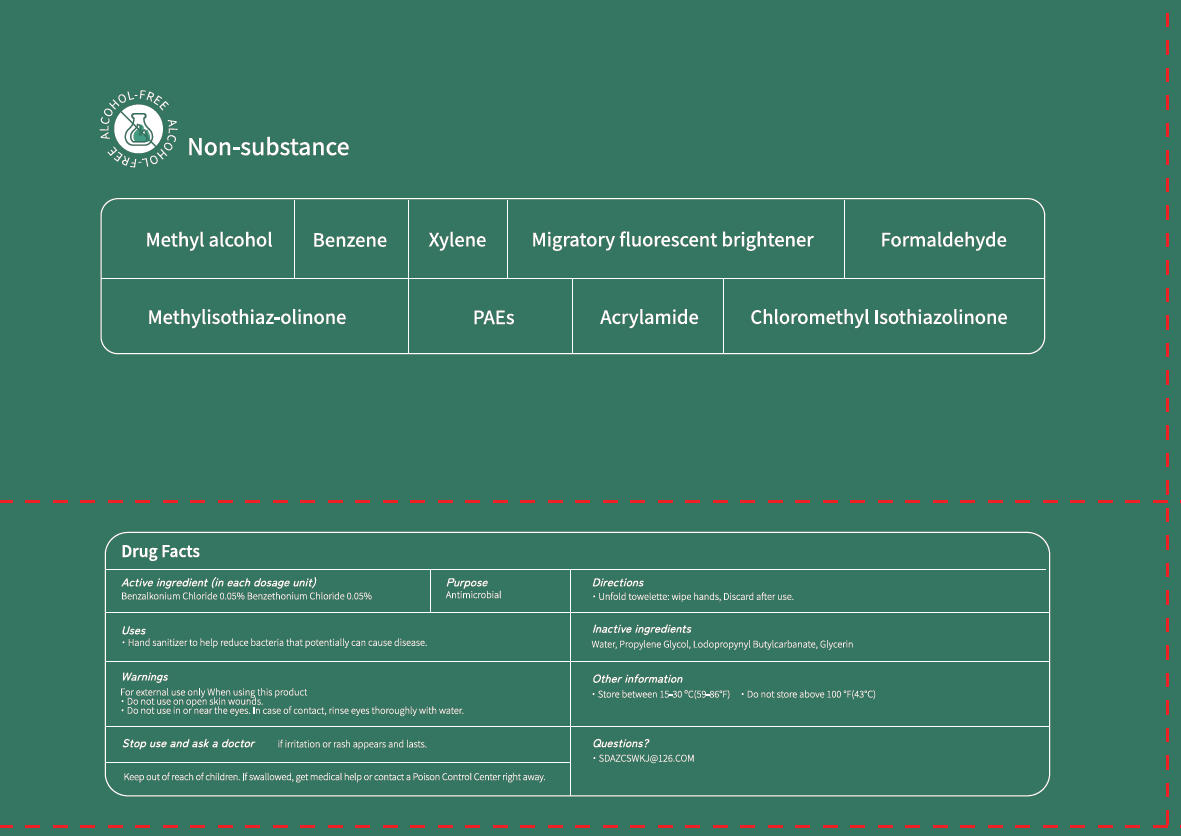Select the Benzene table cell
The image size is (1181, 836).
[x=350, y=240]
